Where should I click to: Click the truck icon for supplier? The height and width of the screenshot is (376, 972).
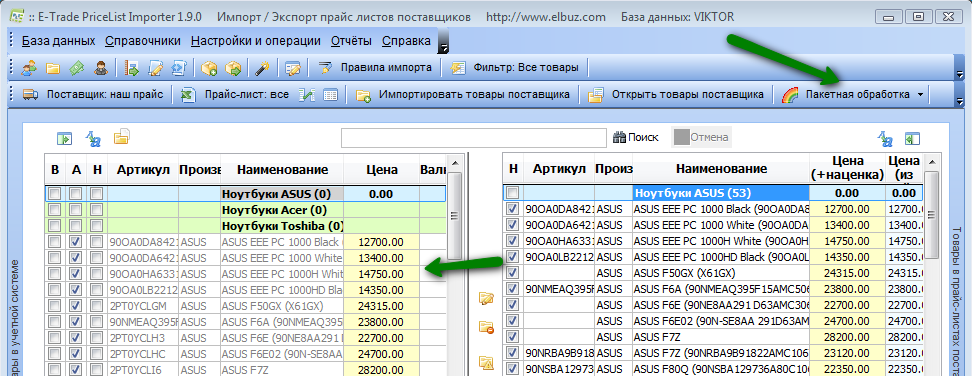coord(31,95)
